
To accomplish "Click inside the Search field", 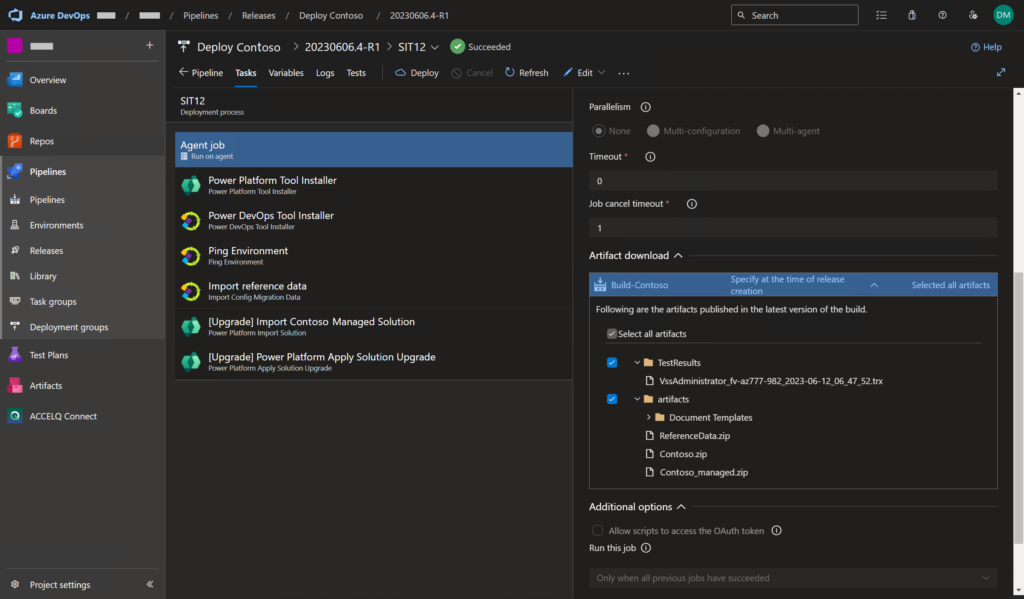I will (x=794, y=15).
